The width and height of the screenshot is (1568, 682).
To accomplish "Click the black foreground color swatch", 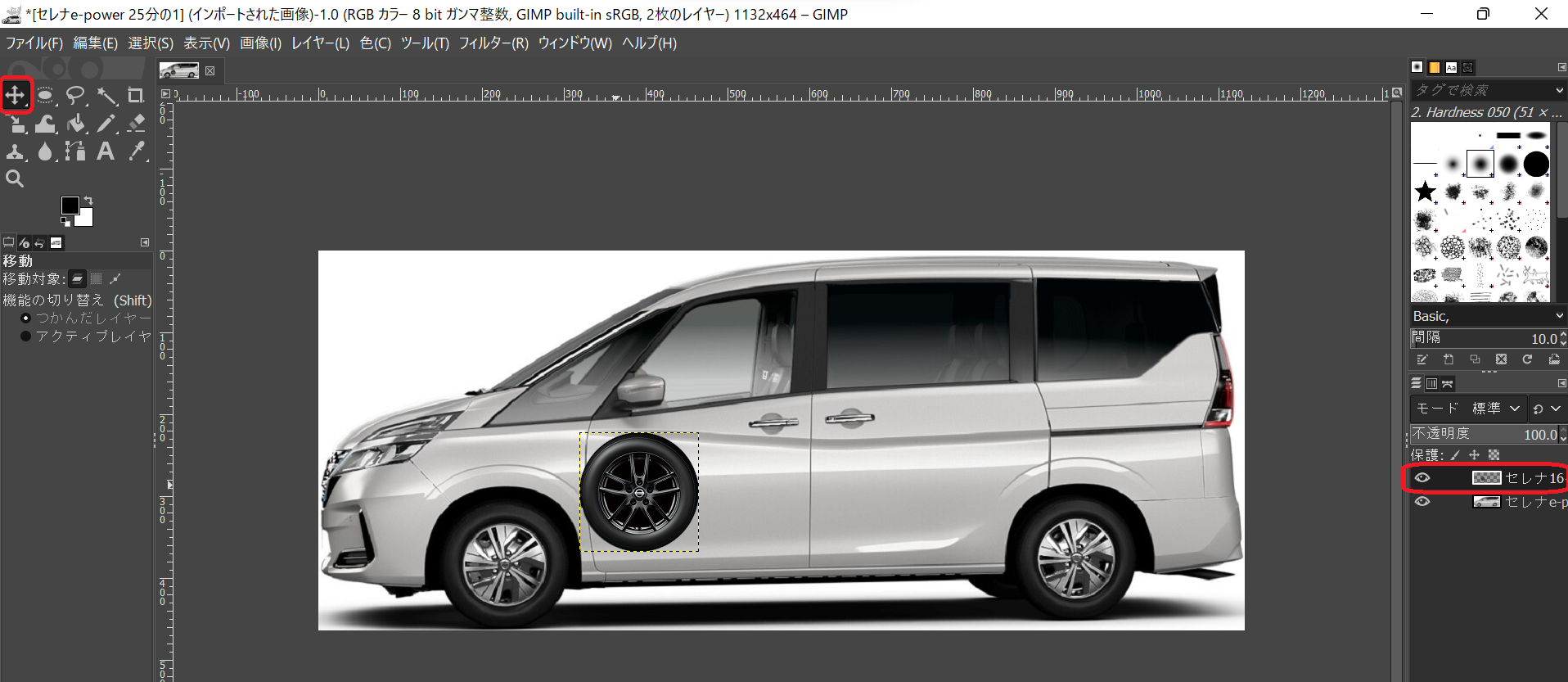I will (70, 205).
